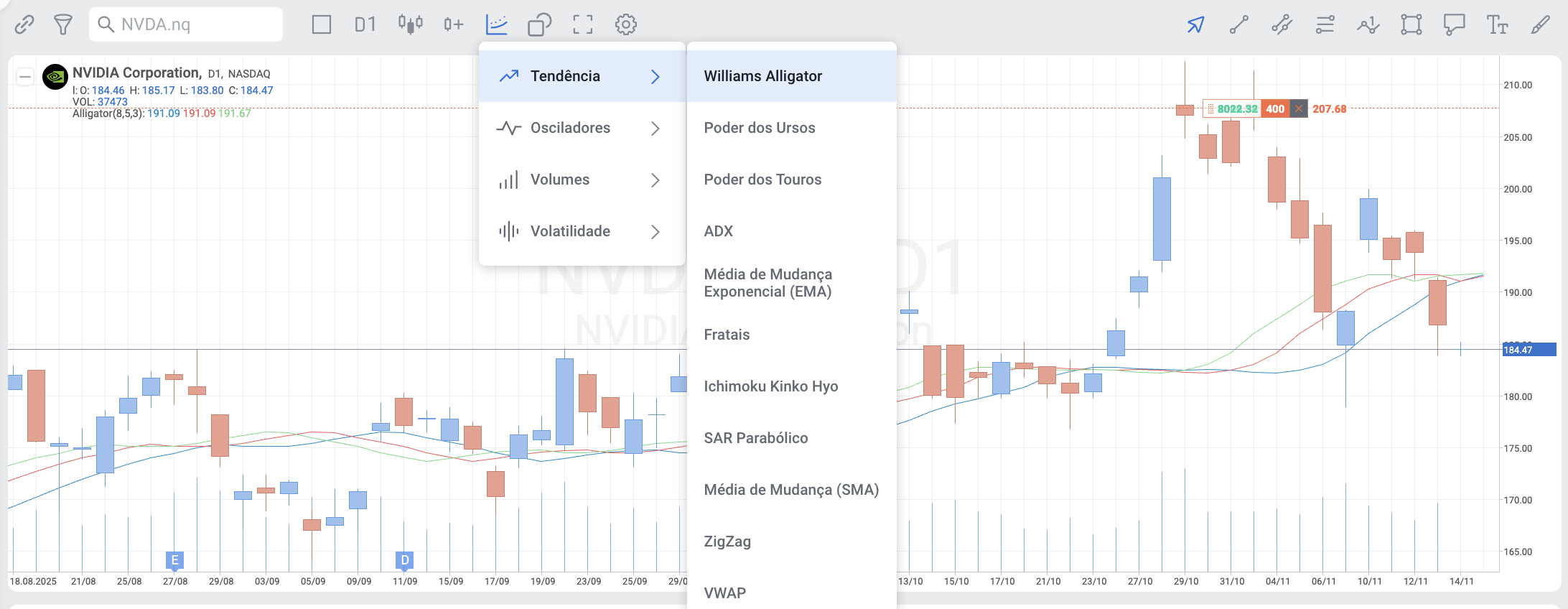
Task: Add the ZigZag indicator
Action: [x=792, y=541]
